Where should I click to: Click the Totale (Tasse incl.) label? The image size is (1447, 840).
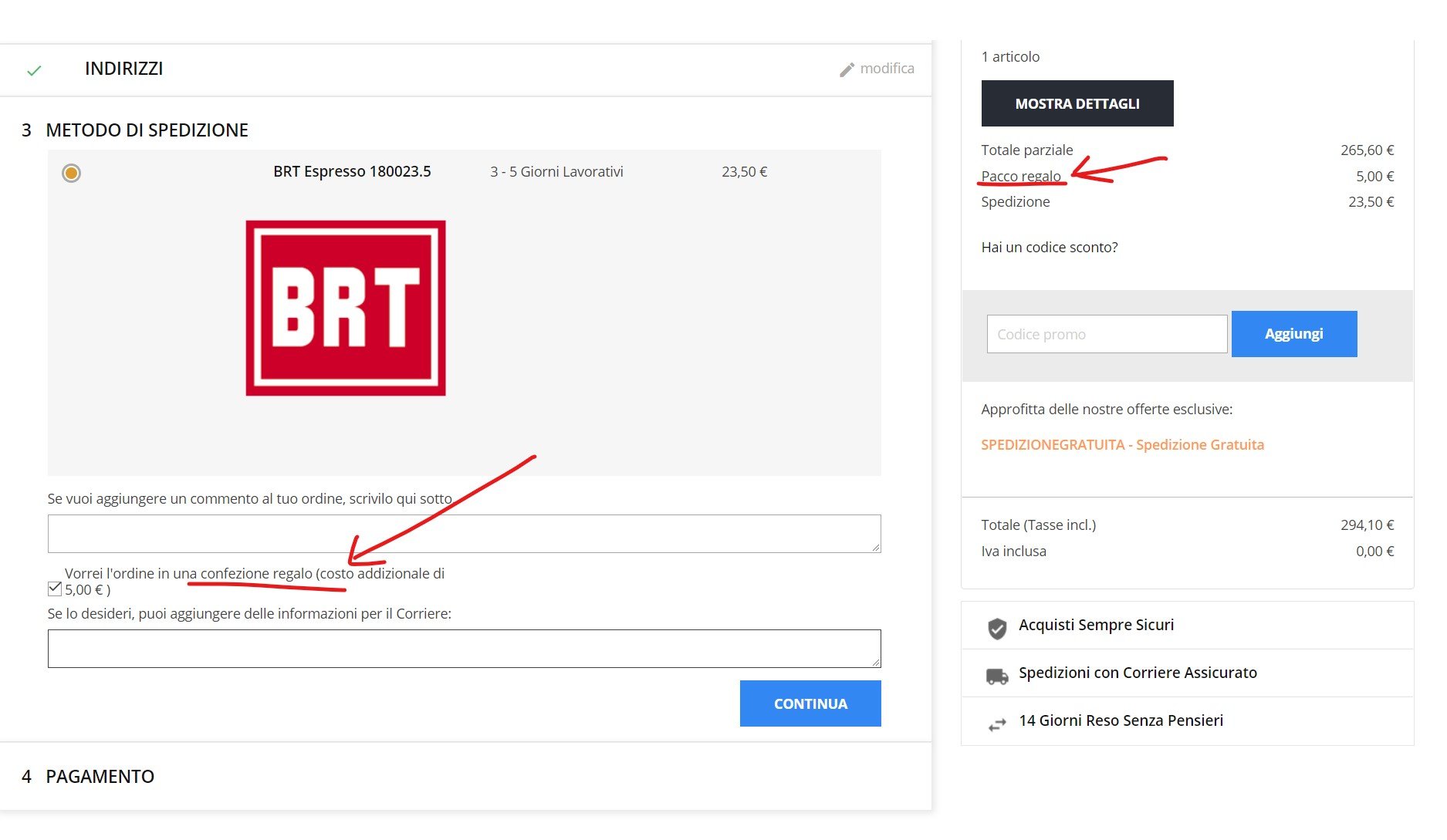coord(1039,525)
